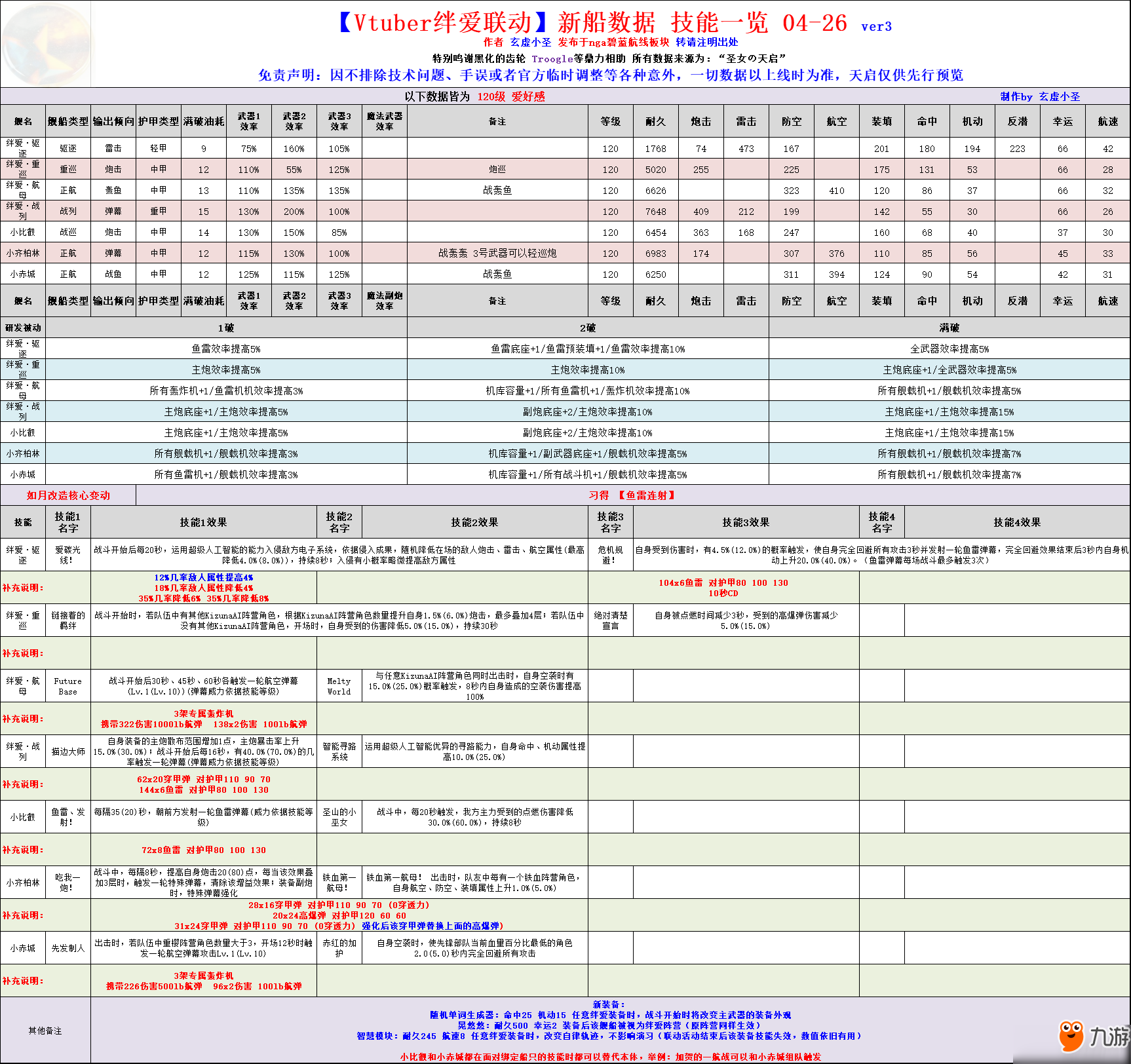Click the '1破' section header

point(226,328)
